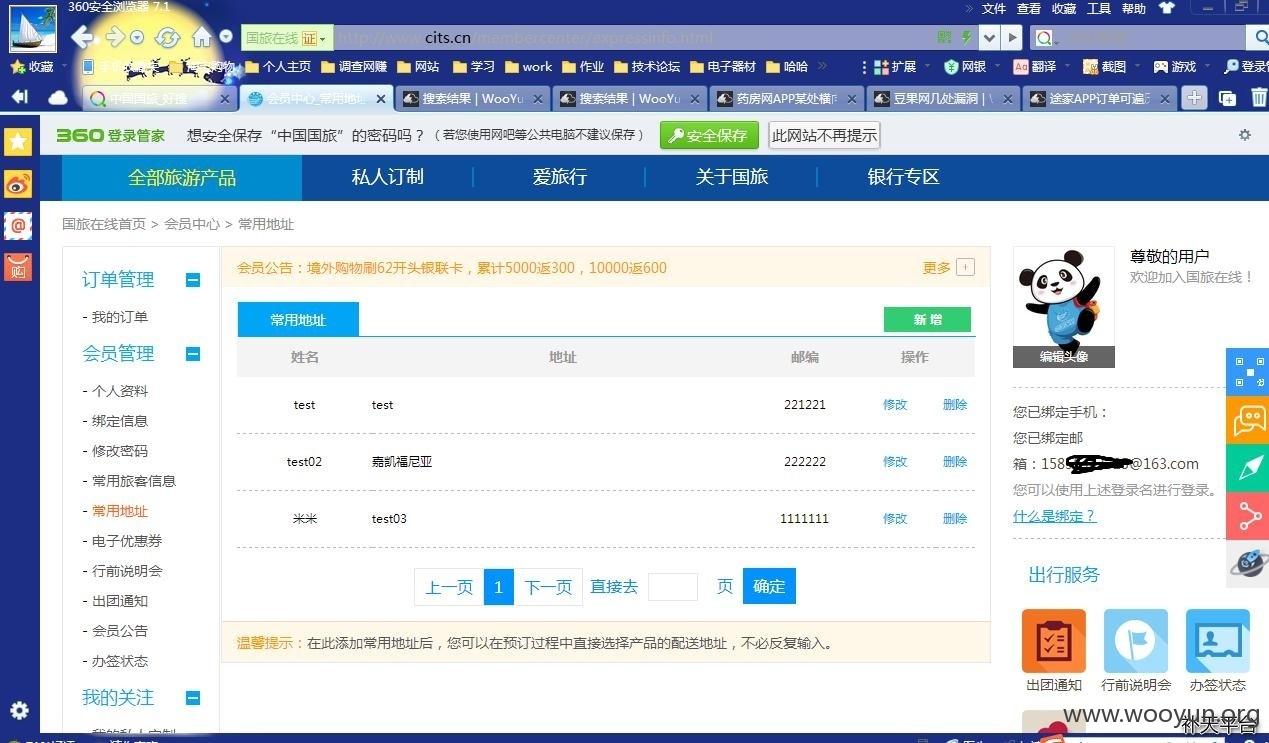Open the 出团通知 service icon
The height and width of the screenshot is (743, 1269).
tap(1054, 641)
